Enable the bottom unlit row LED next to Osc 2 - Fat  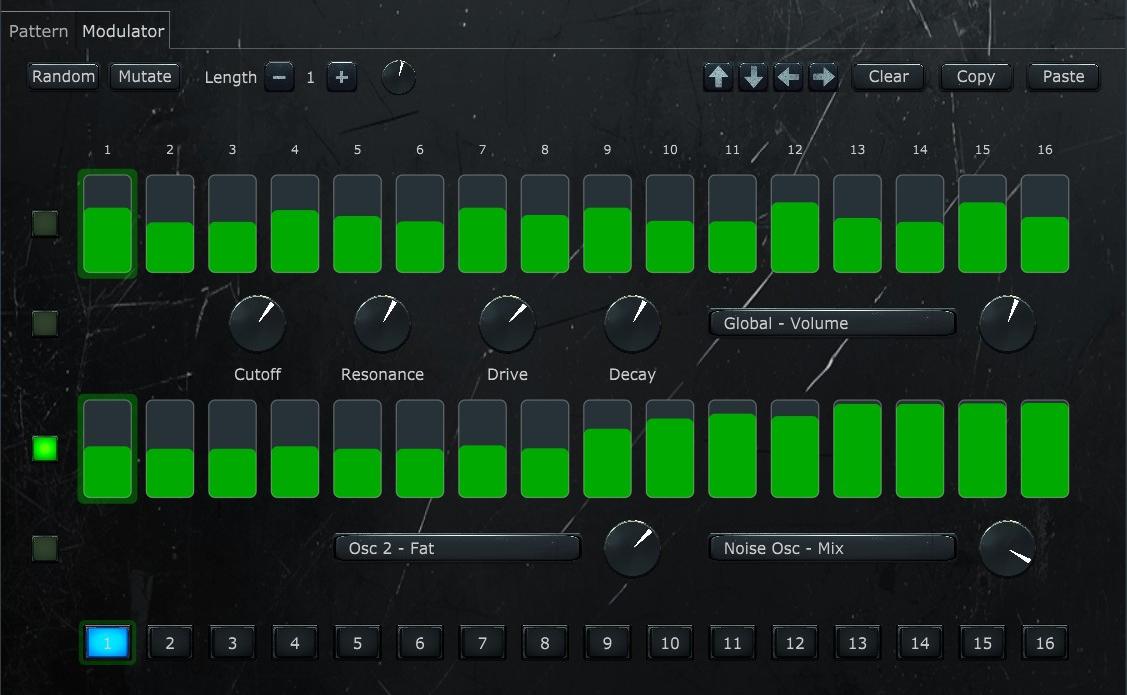click(x=45, y=548)
